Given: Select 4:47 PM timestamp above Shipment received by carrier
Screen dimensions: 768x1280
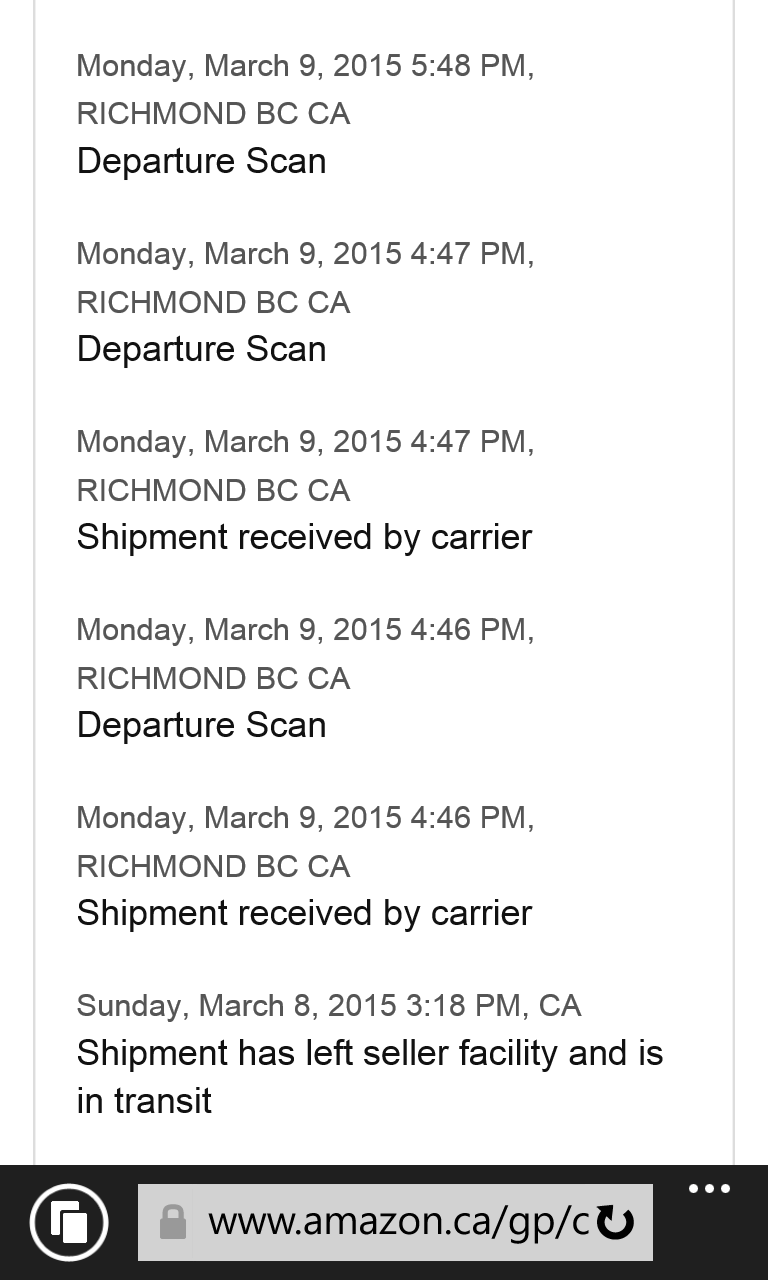Looking at the screenshot, I should pyautogui.click(x=305, y=442).
